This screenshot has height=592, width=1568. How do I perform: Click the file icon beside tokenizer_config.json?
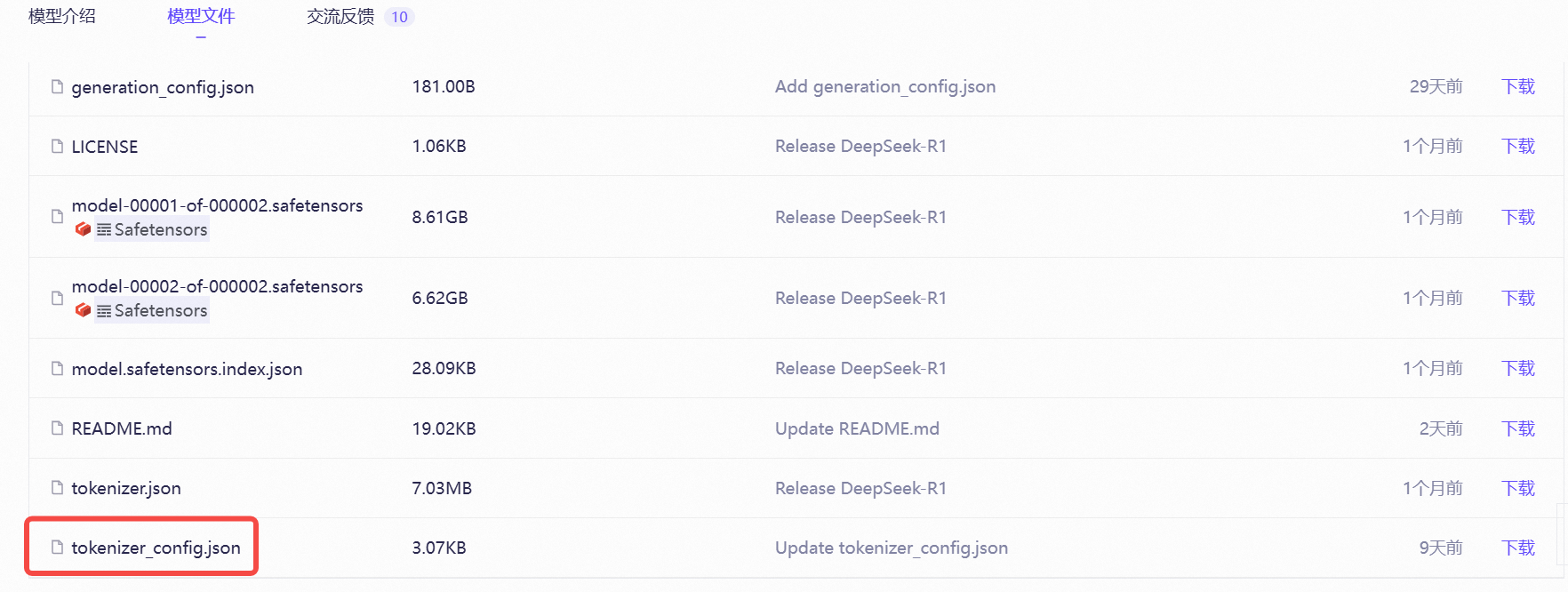coord(58,548)
